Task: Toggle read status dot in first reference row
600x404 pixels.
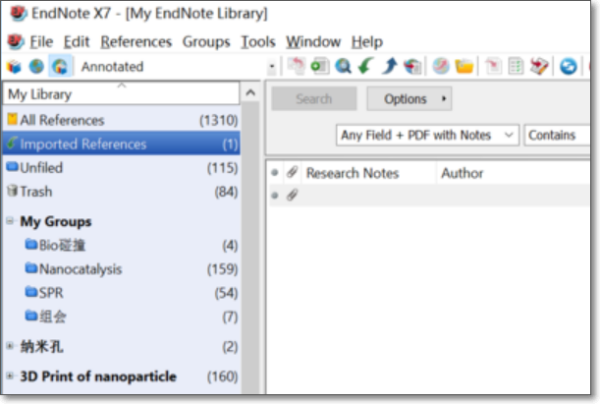Action: point(274,196)
